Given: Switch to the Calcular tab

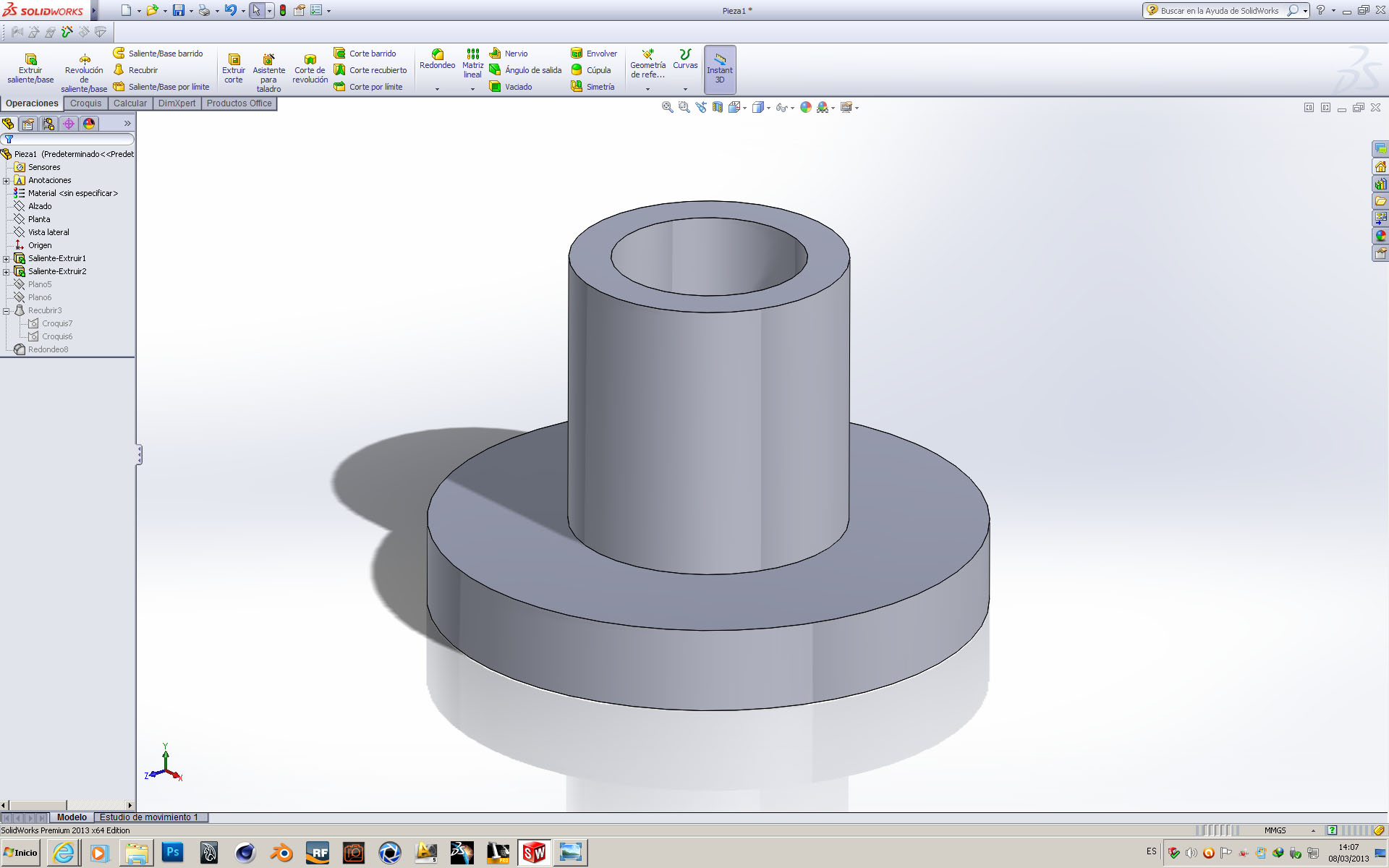Looking at the screenshot, I should point(129,103).
